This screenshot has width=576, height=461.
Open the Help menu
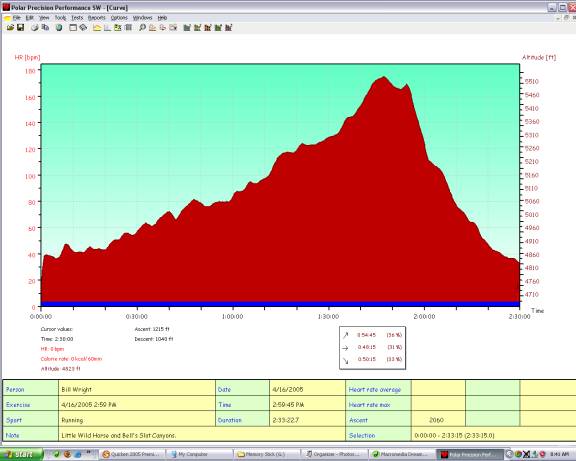point(162,18)
